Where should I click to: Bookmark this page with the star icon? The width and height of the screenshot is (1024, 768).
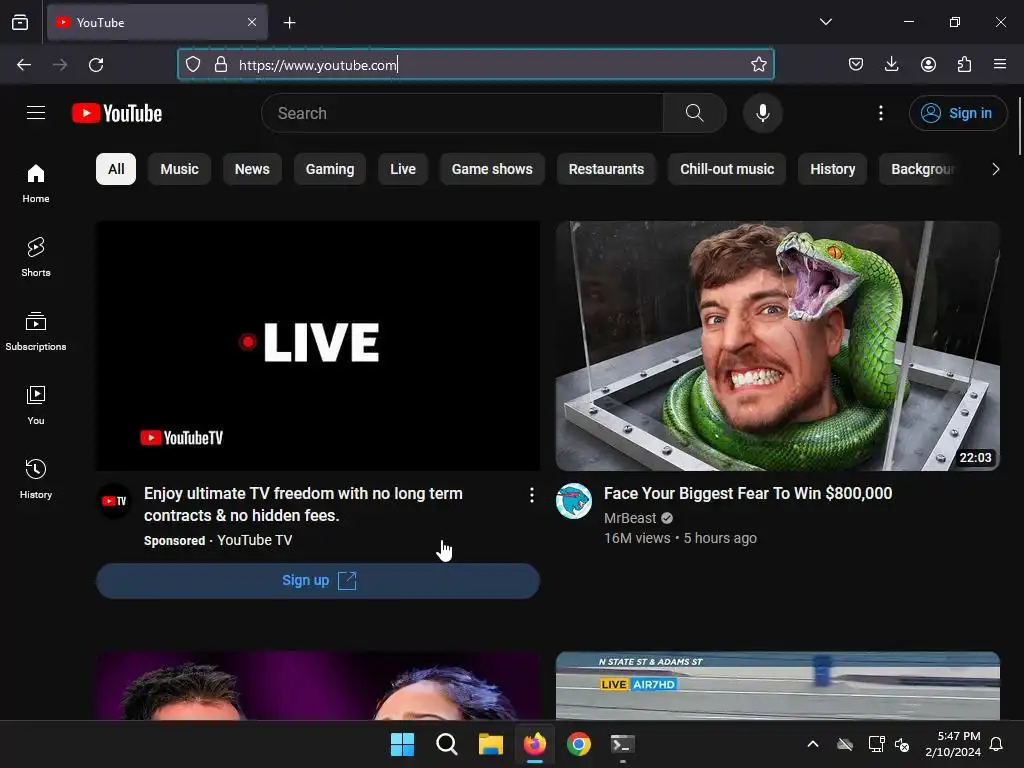coord(758,65)
